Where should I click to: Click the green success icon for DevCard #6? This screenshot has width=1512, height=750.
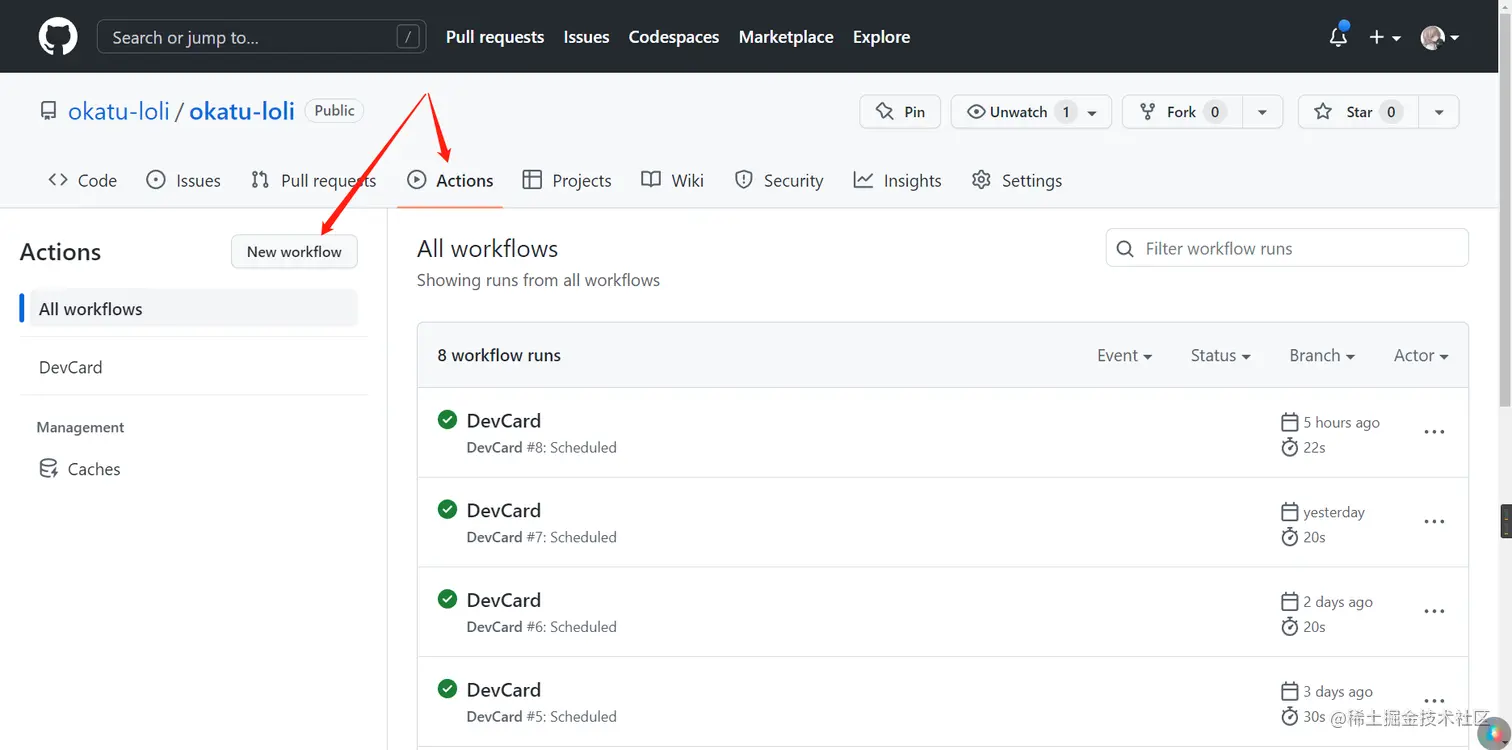[x=448, y=599]
